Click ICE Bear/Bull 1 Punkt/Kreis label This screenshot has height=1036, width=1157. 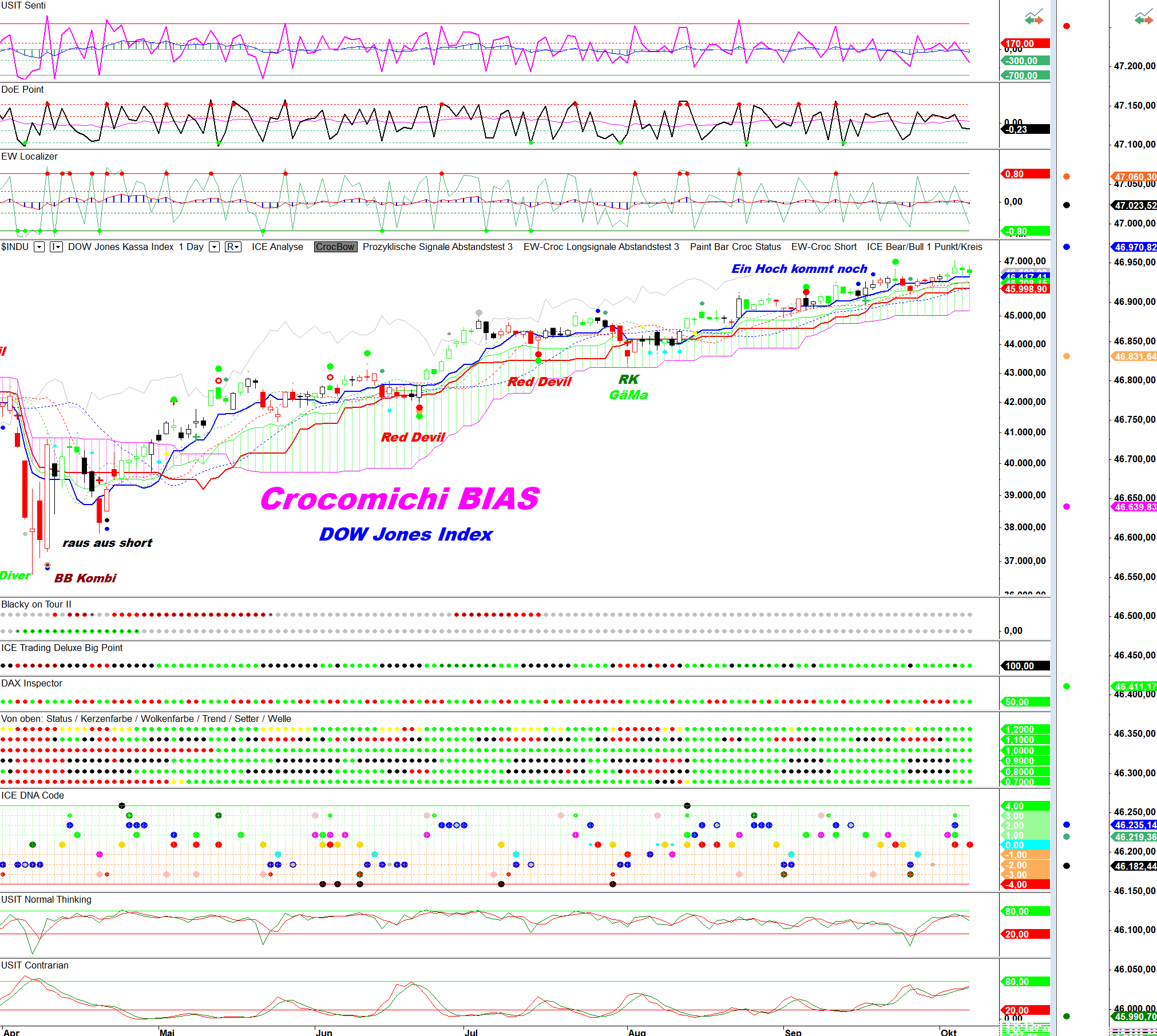(x=924, y=247)
